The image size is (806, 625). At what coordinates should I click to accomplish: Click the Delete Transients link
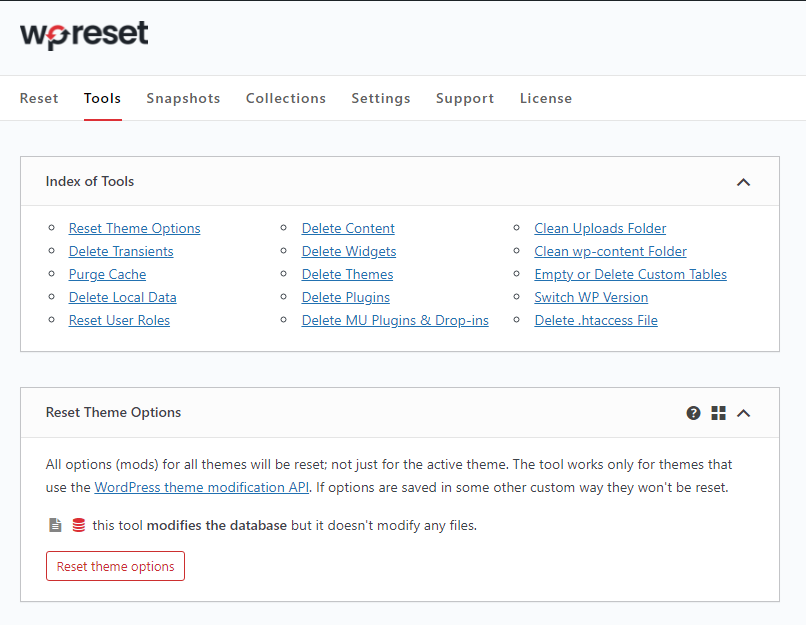[x=120, y=251]
